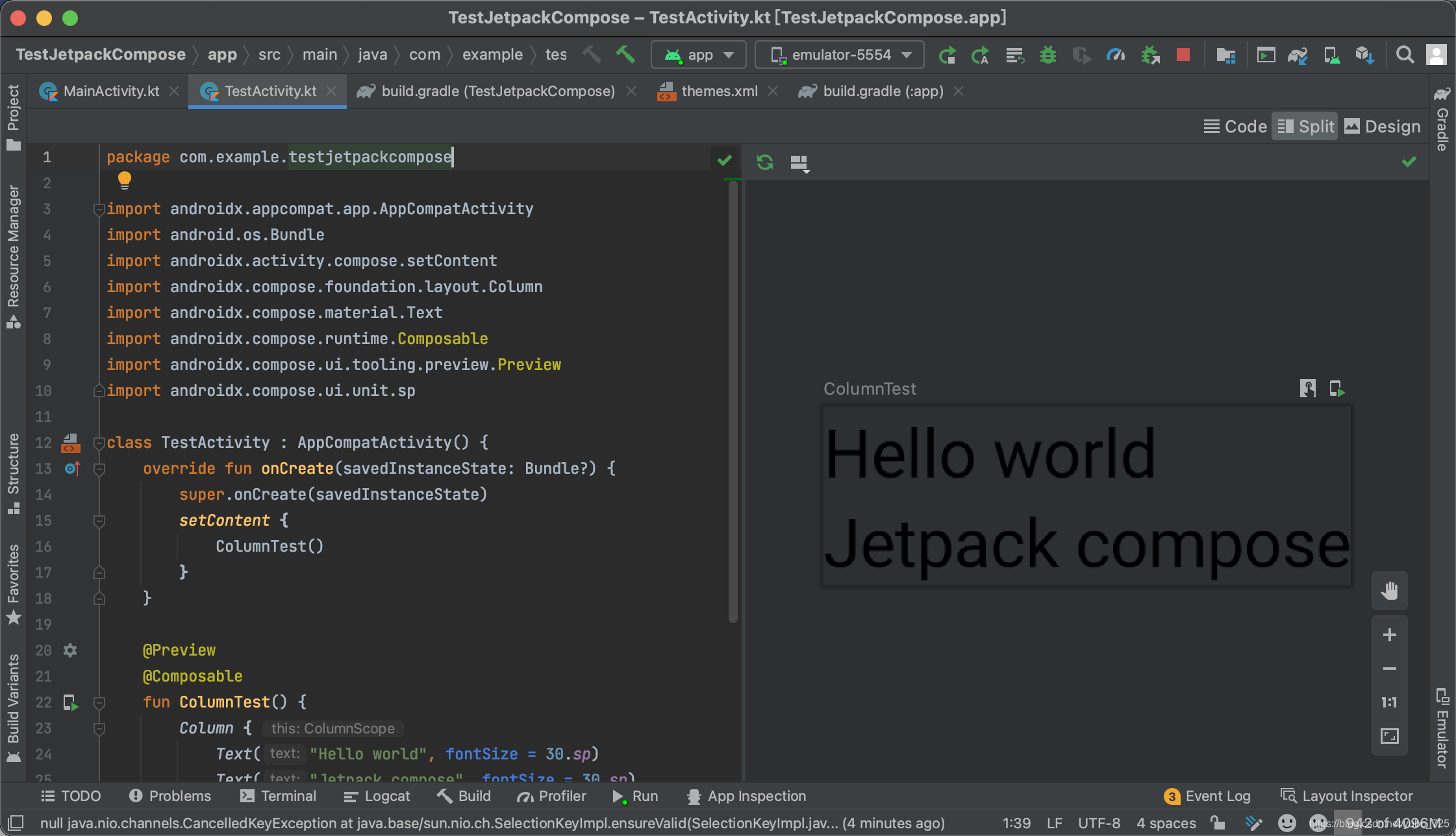The image size is (1456, 836).
Task: Collapse the Column block fold on line 23
Action: coord(99,728)
